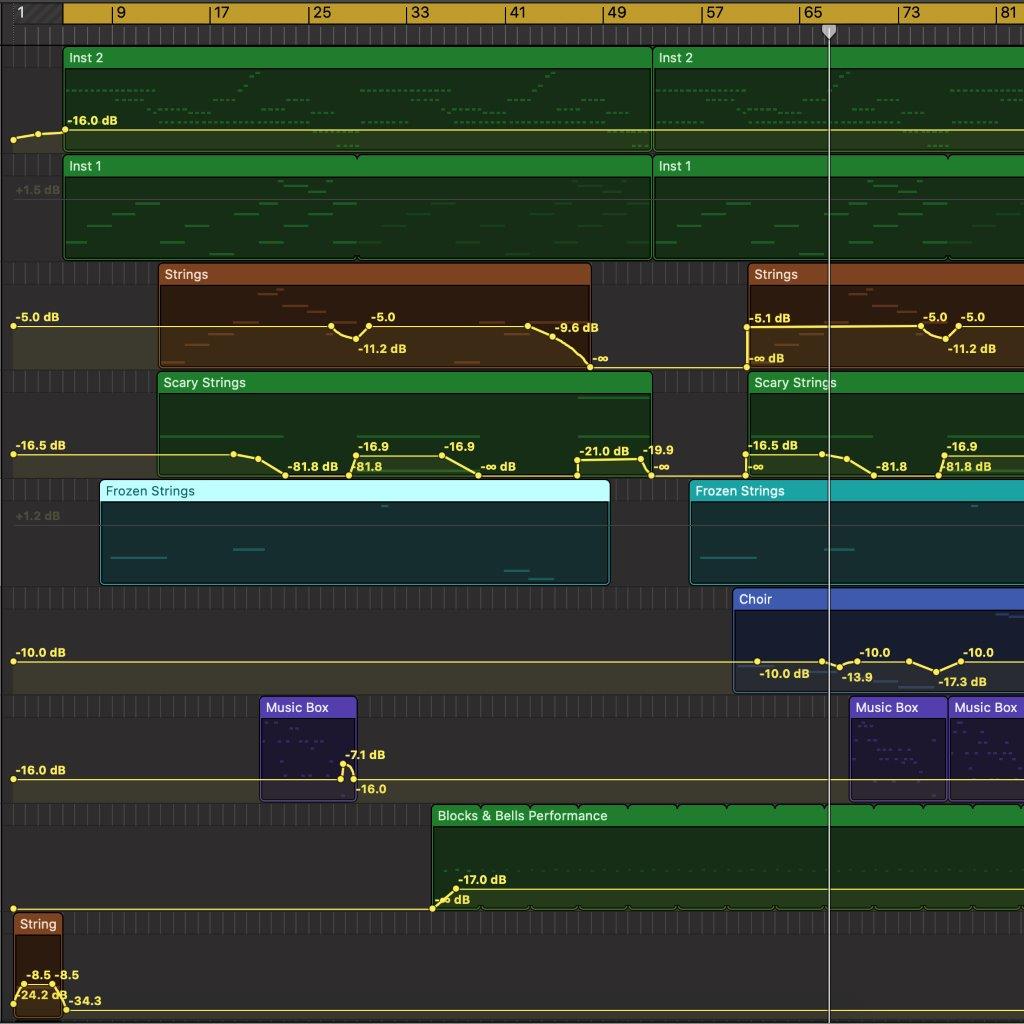
Task: Click bar 73 on the timeline ruler
Action: tap(909, 13)
